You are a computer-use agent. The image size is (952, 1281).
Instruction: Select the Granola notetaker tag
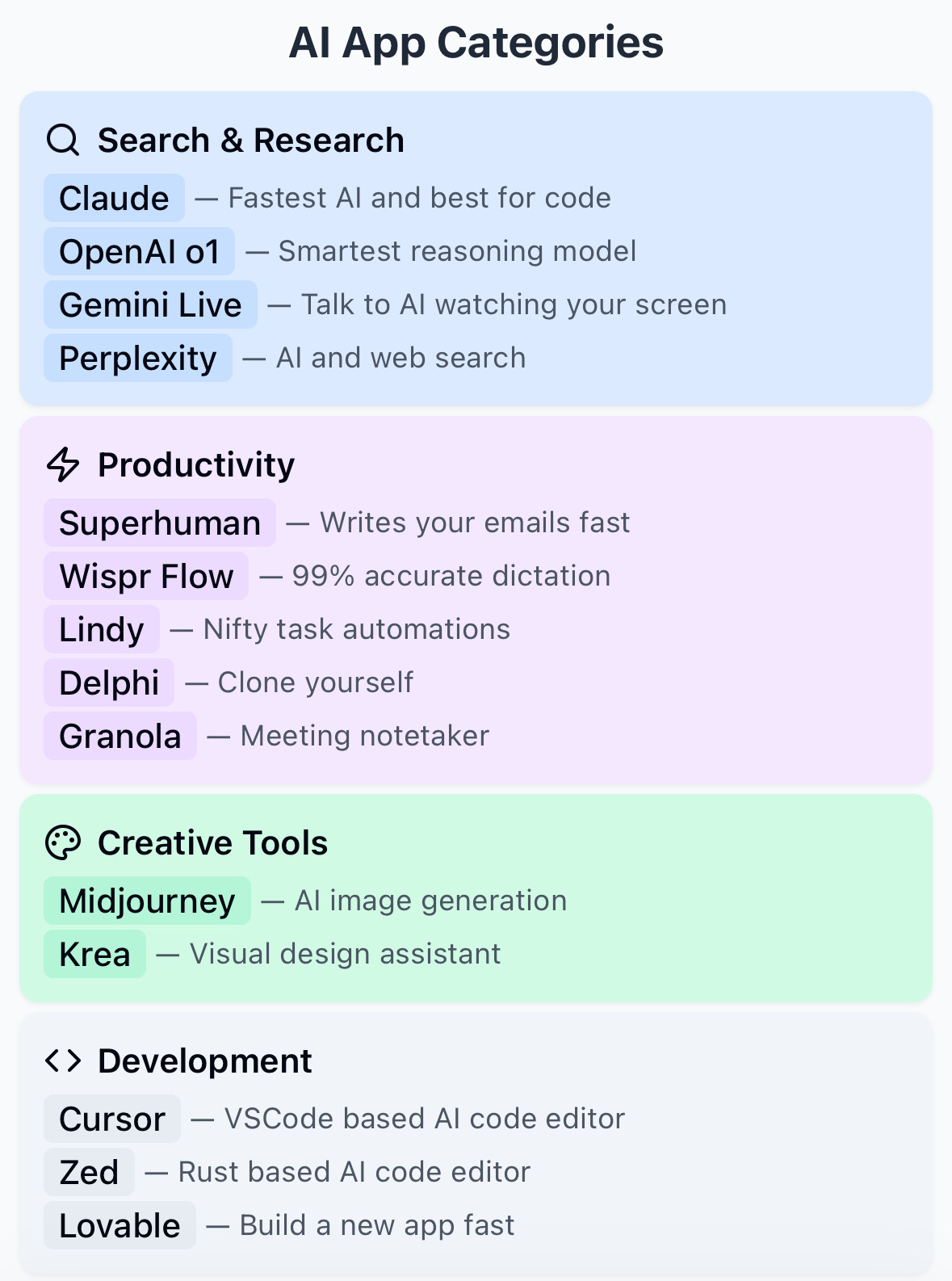120,736
